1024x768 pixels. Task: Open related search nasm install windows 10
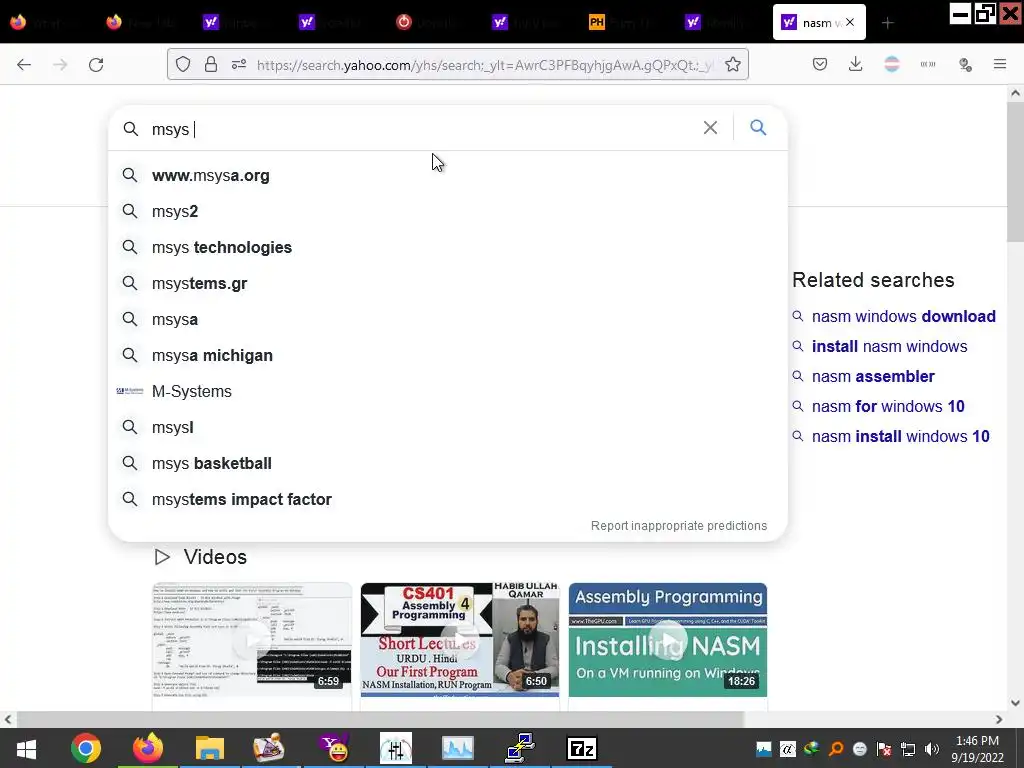[901, 436]
